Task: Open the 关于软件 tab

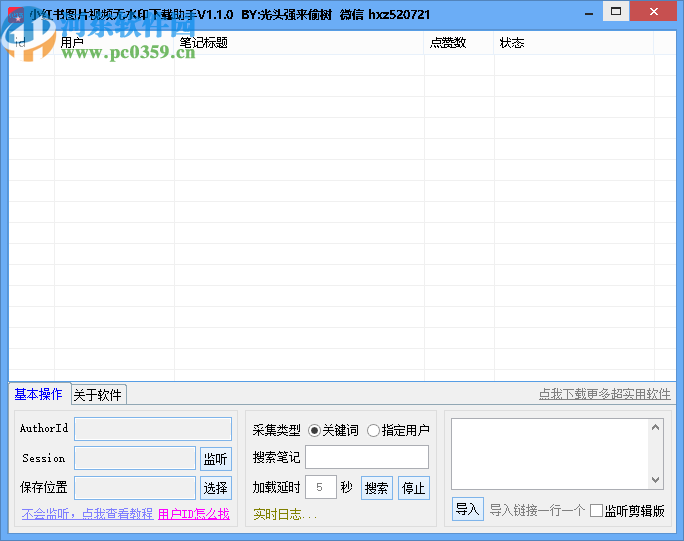Action: pos(98,395)
